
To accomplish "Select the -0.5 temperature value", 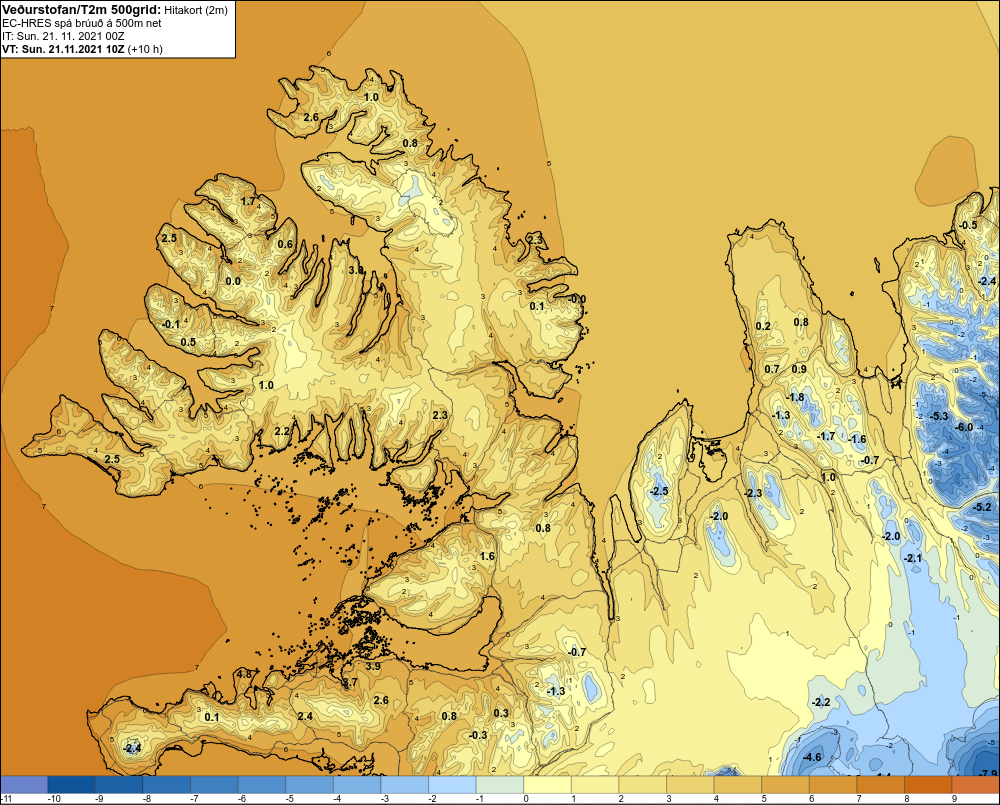I will (968, 225).
